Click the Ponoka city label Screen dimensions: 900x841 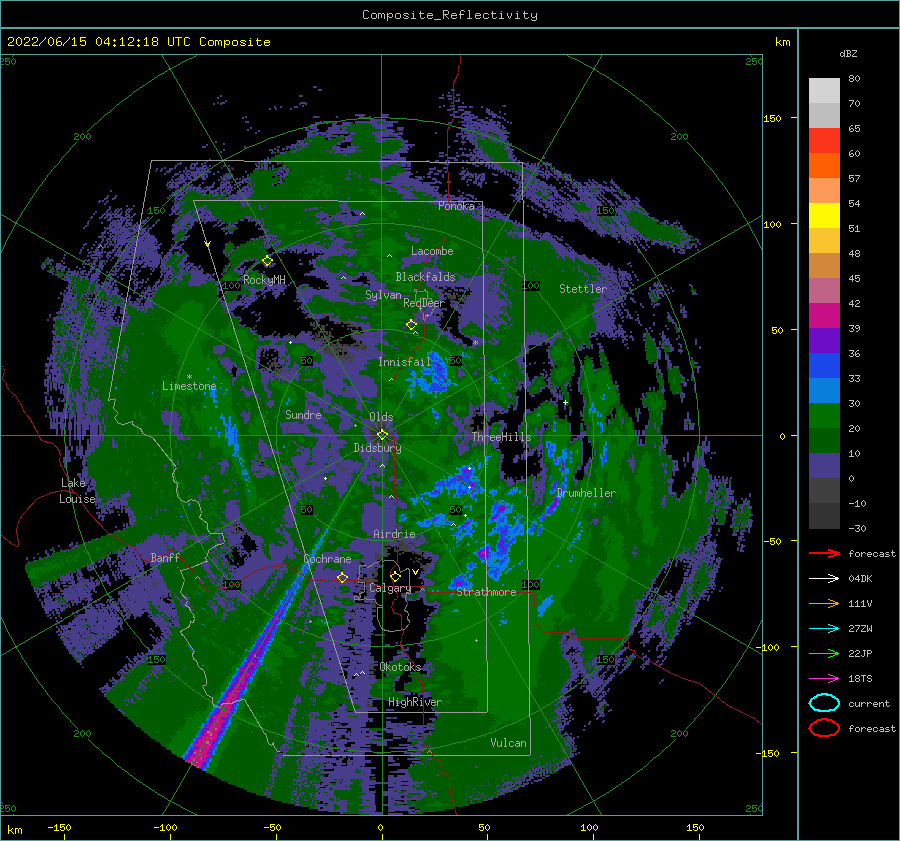tap(456, 206)
